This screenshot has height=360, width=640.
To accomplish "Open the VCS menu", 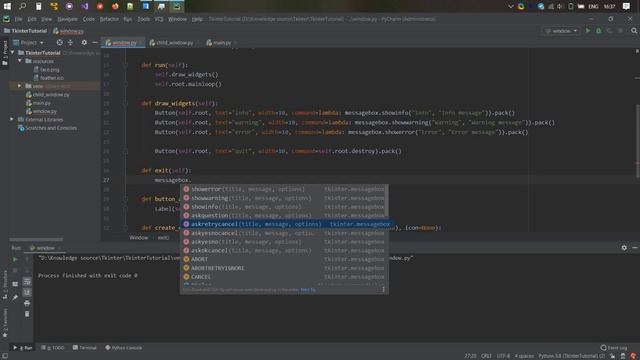I will (159, 19).
